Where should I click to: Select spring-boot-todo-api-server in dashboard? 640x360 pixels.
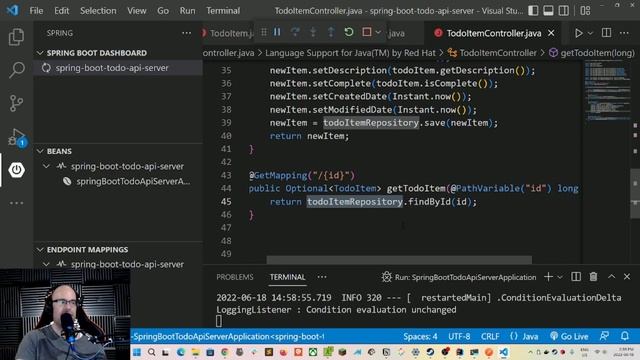coord(112,68)
